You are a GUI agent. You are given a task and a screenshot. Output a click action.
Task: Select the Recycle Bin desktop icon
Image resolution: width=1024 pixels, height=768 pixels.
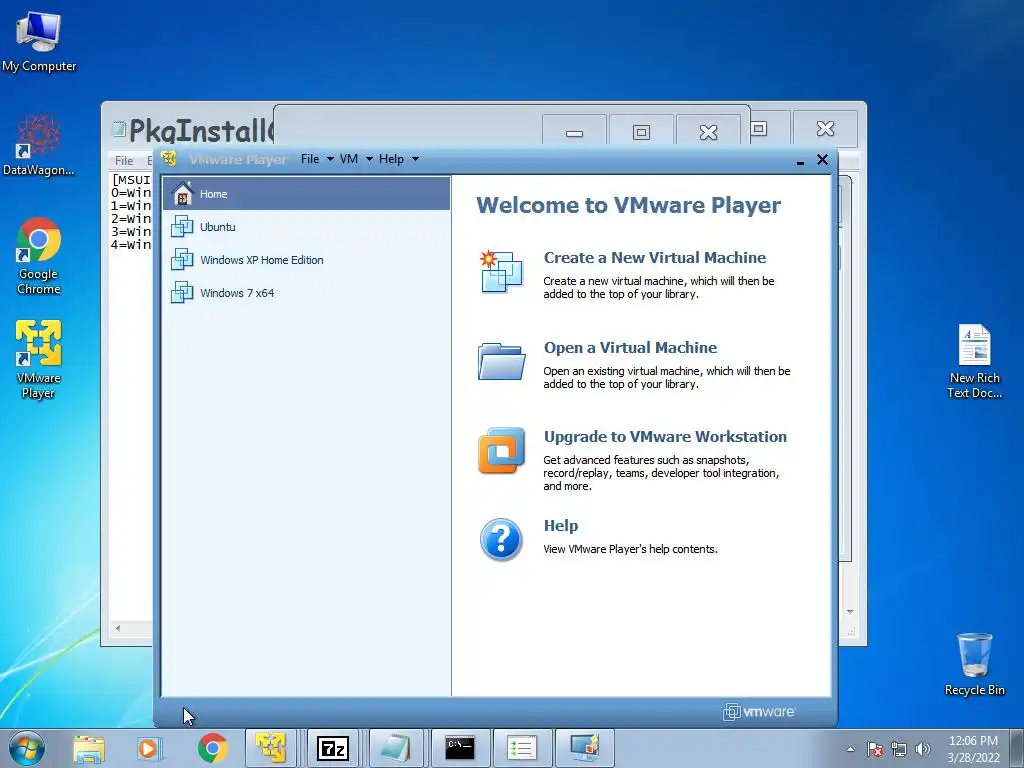(x=974, y=664)
